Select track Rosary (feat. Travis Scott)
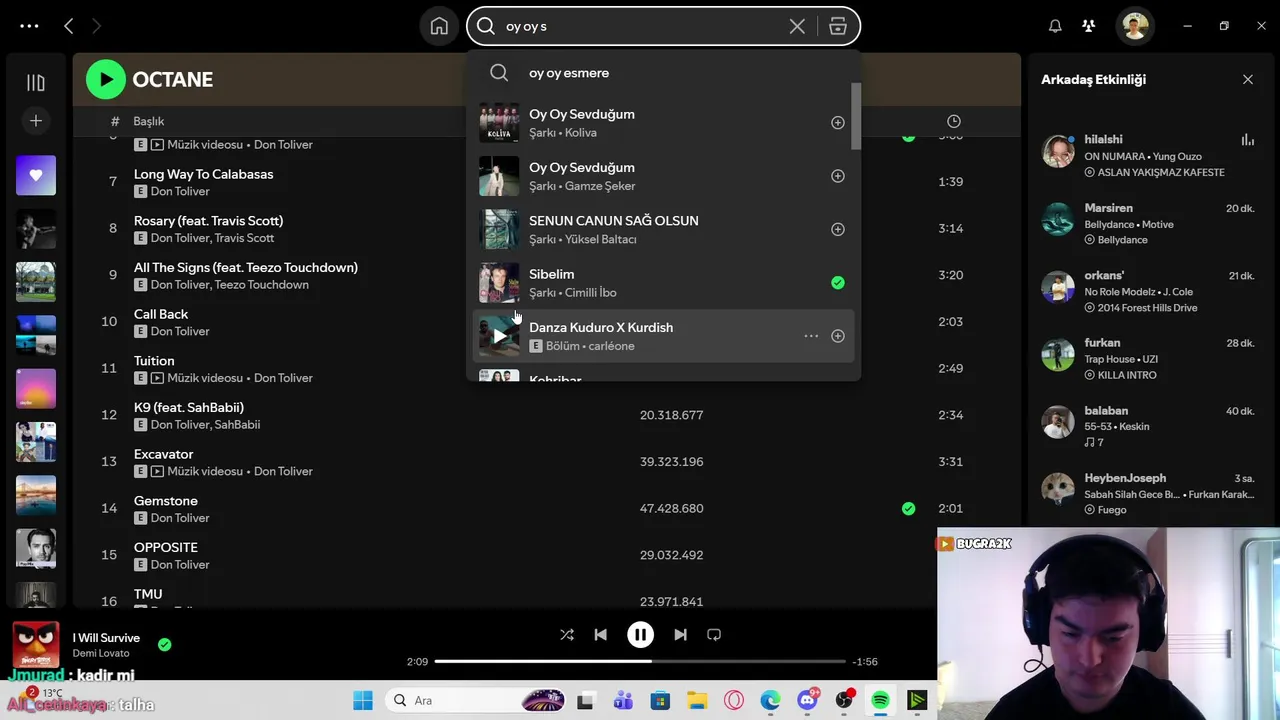 point(208,221)
